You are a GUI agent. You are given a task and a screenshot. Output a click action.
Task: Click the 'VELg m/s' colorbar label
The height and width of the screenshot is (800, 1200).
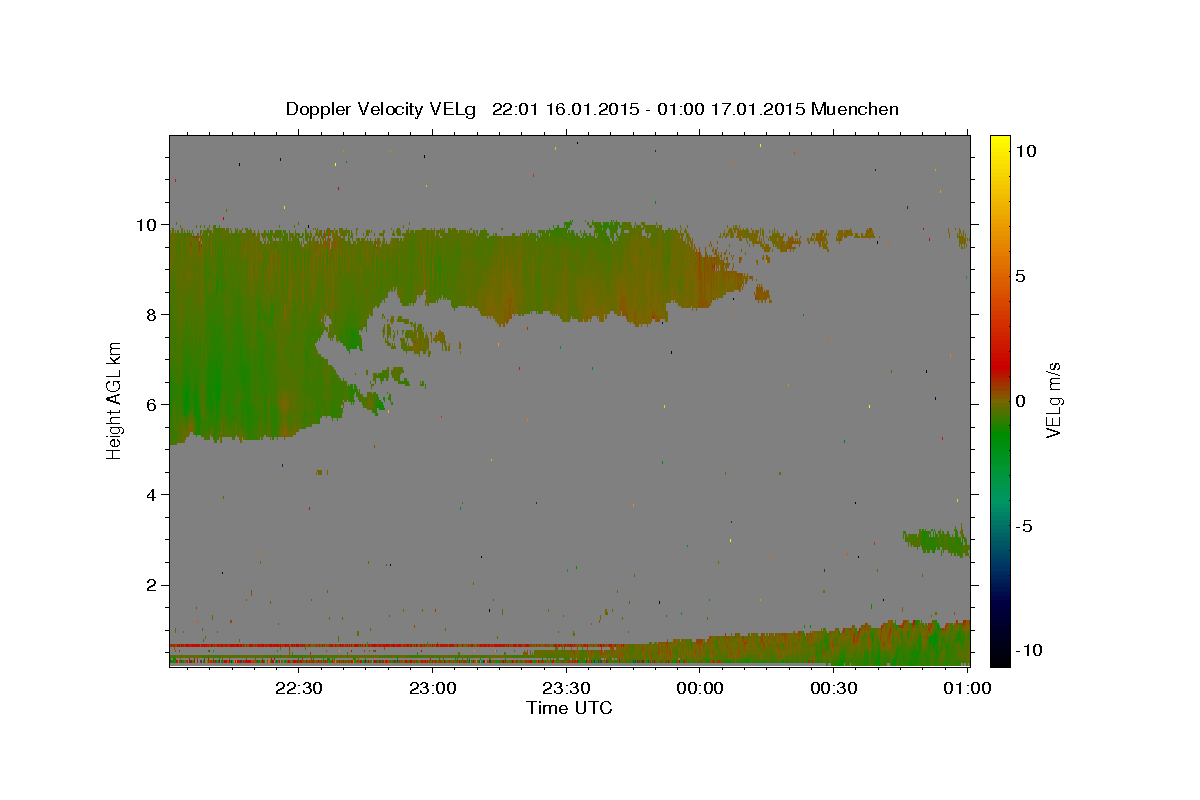tap(1053, 400)
